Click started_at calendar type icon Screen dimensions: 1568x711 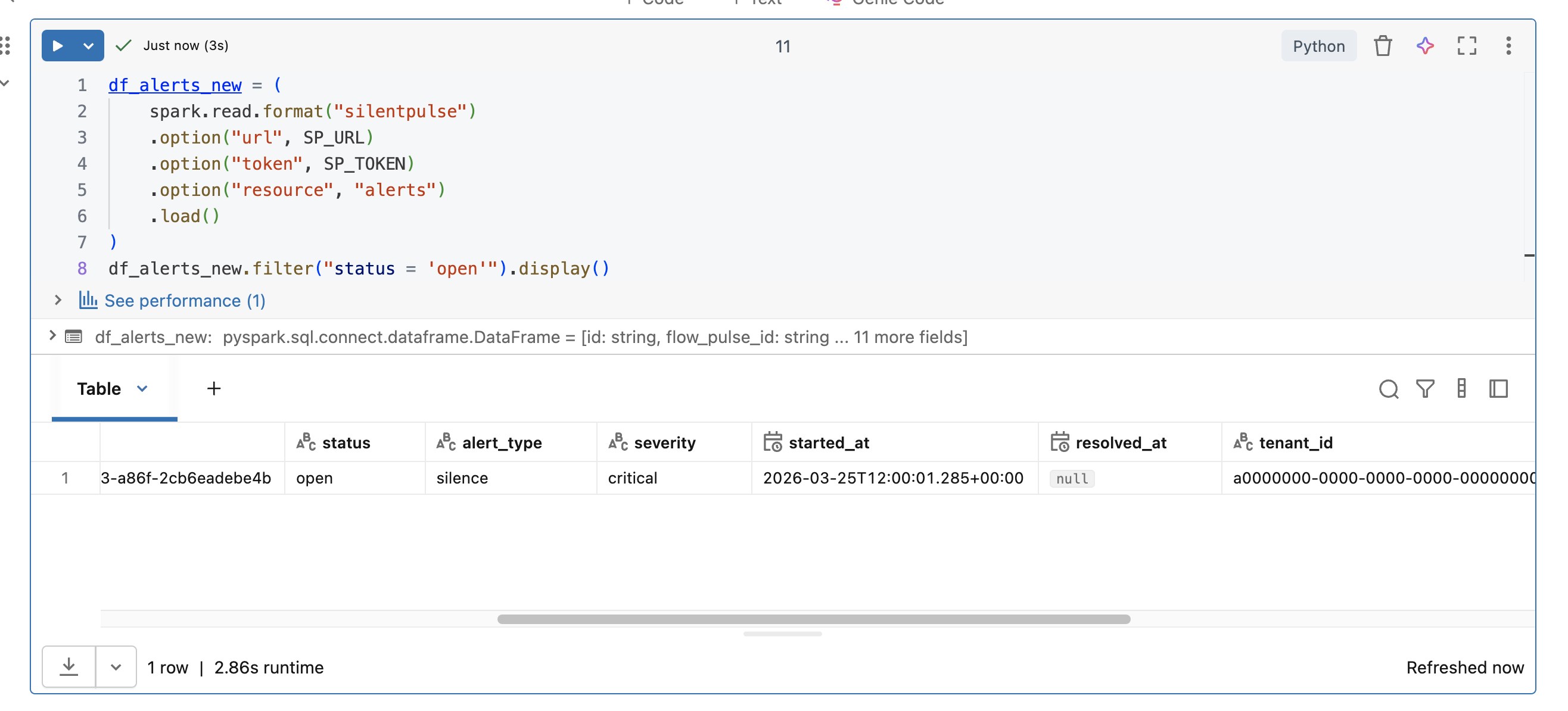(773, 442)
